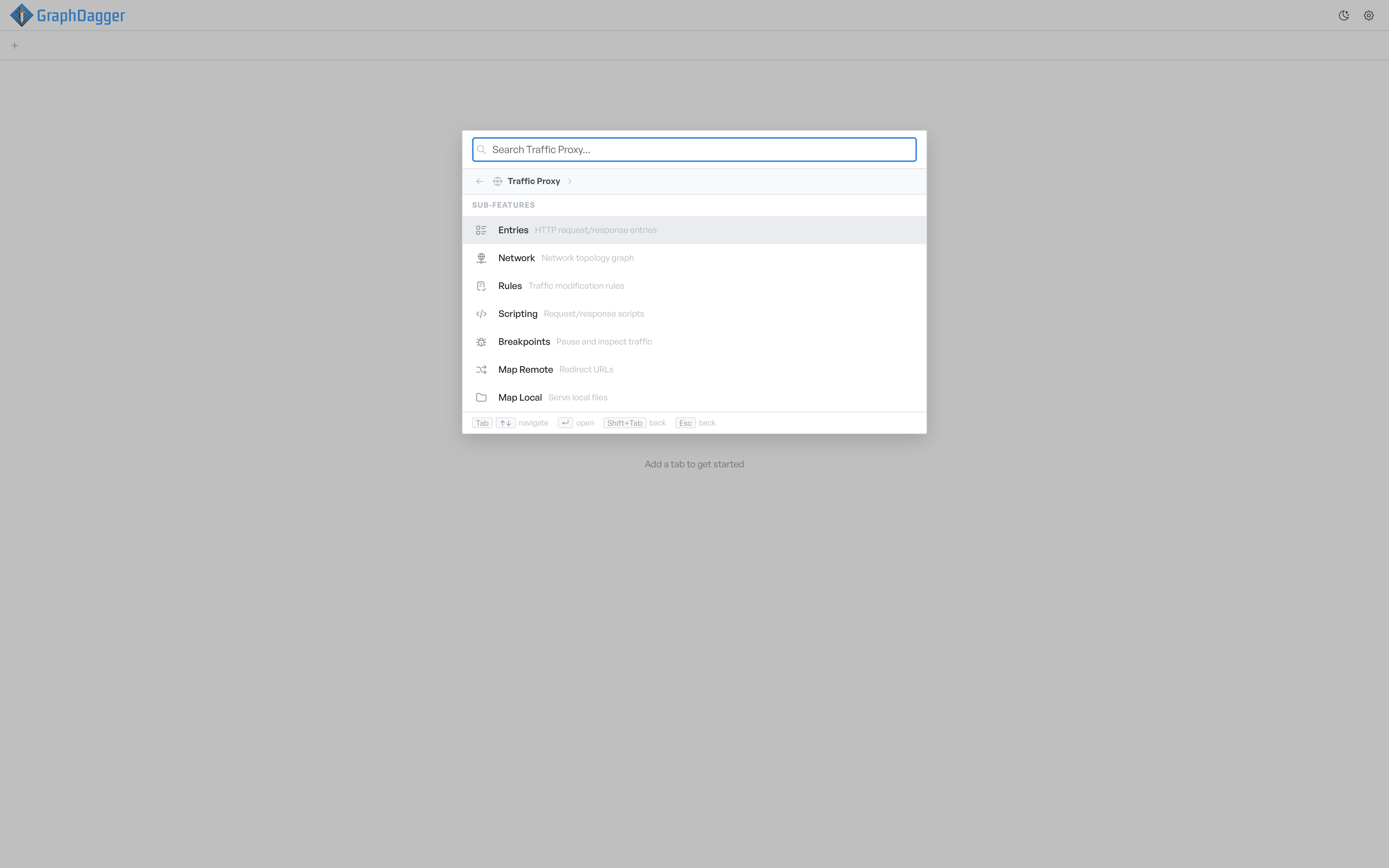Click the 'Serve local files' description
Viewport: 1389px width, 868px height.
click(x=578, y=397)
